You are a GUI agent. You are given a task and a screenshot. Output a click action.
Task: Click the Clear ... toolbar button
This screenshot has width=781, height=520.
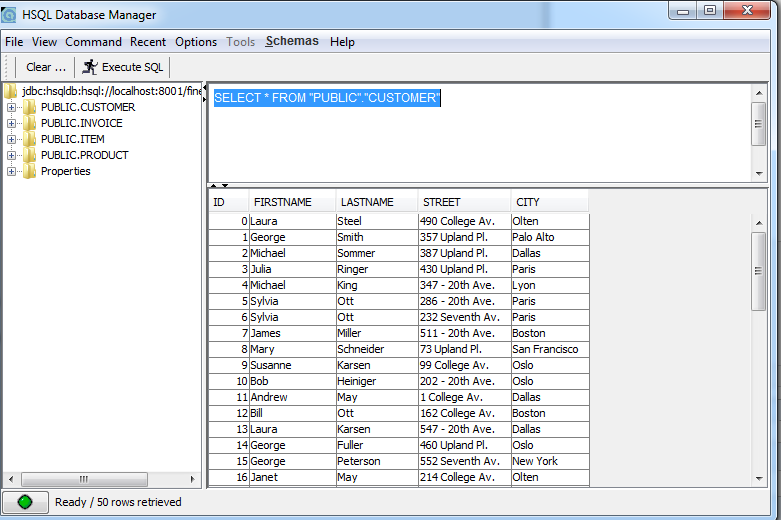[x=45, y=67]
